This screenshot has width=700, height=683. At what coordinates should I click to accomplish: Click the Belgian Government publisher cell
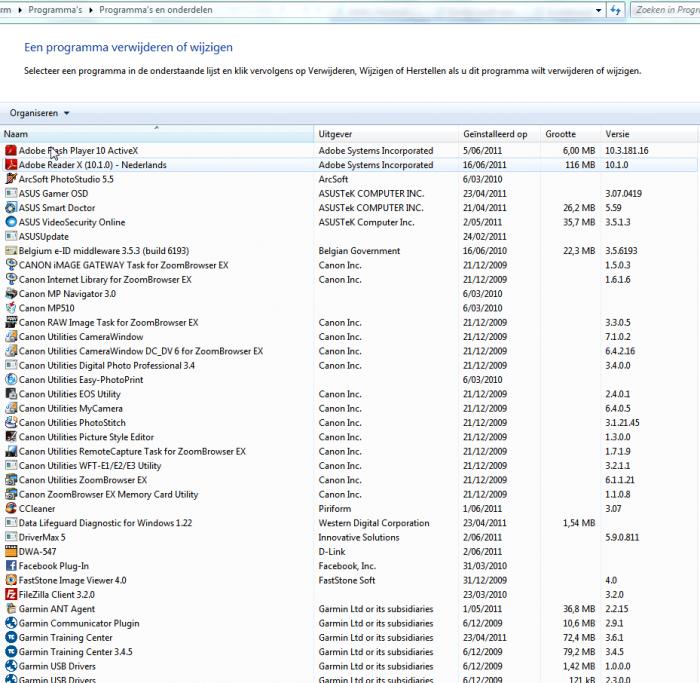[x=359, y=250]
